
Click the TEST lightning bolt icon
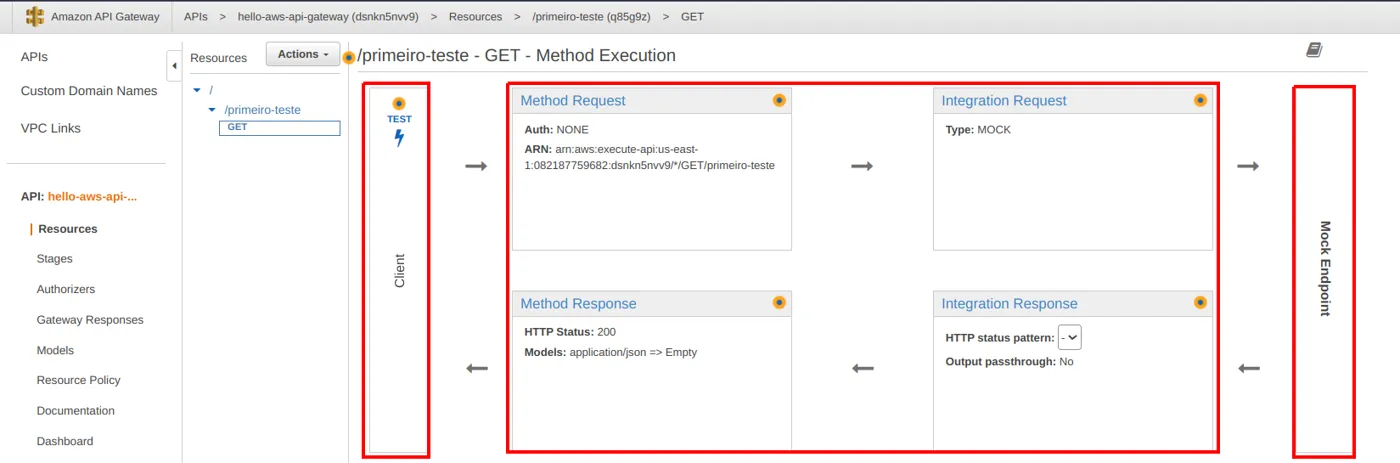tap(399, 138)
